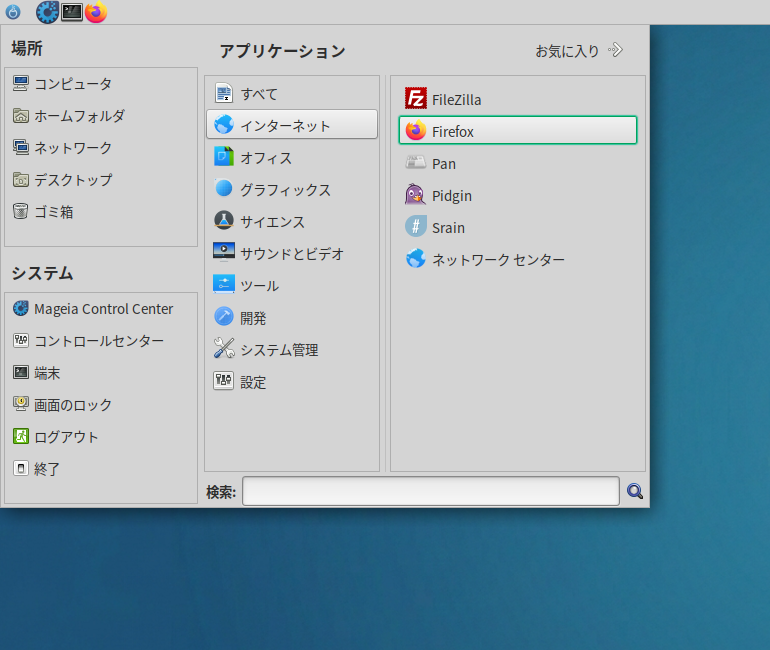Launch Firefox from top panel icon
The width and height of the screenshot is (770, 650).
pyautogui.click(x=96, y=12)
